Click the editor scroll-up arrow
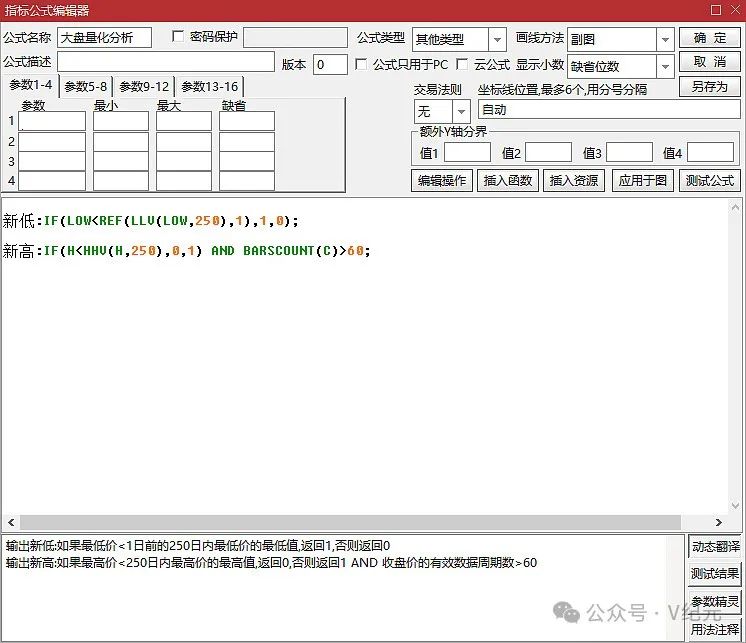The height and width of the screenshot is (643, 746). tap(735, 207)
